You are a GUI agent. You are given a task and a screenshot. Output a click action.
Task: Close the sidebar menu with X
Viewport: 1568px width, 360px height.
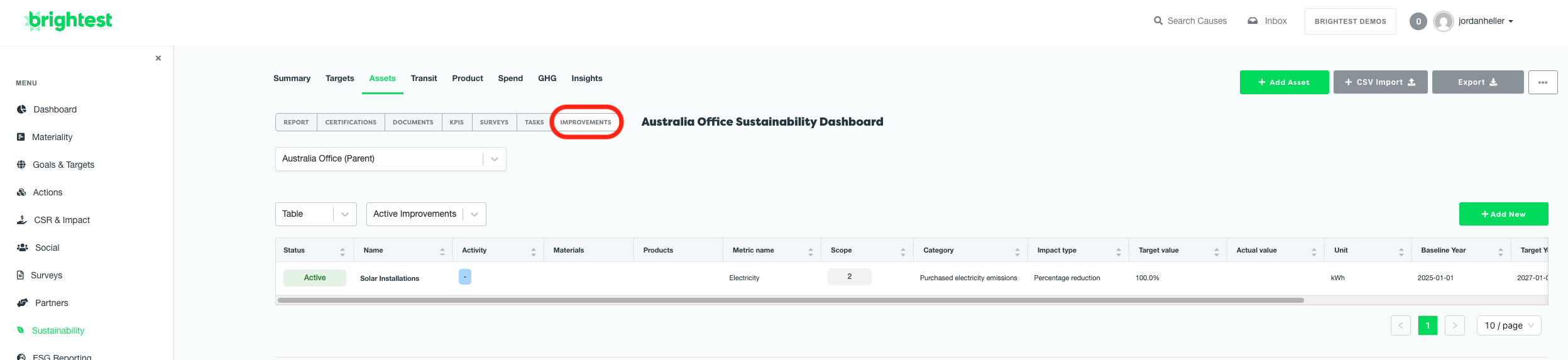click(x=158, y=58)
